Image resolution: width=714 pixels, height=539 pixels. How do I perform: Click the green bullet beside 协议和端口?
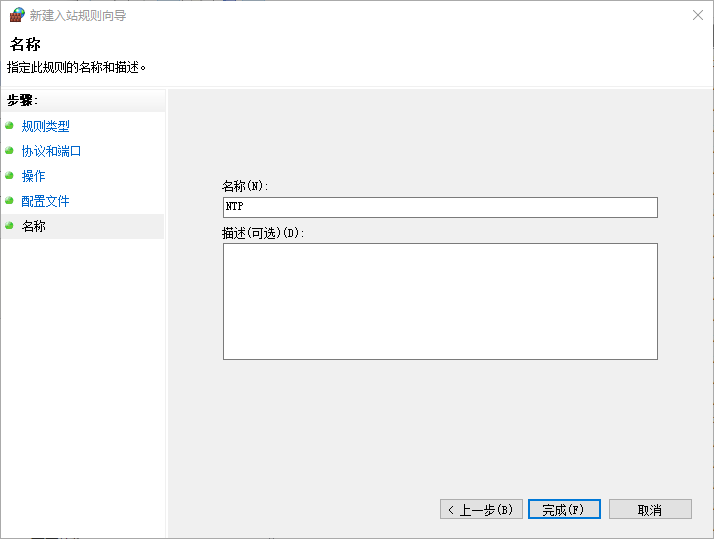(x=9, y=151)
